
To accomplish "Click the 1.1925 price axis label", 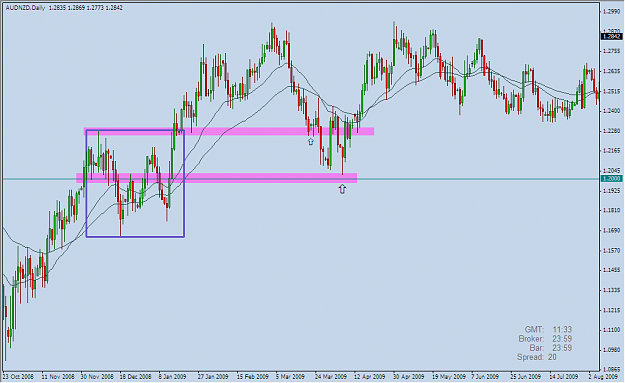I will click(612, 191).
